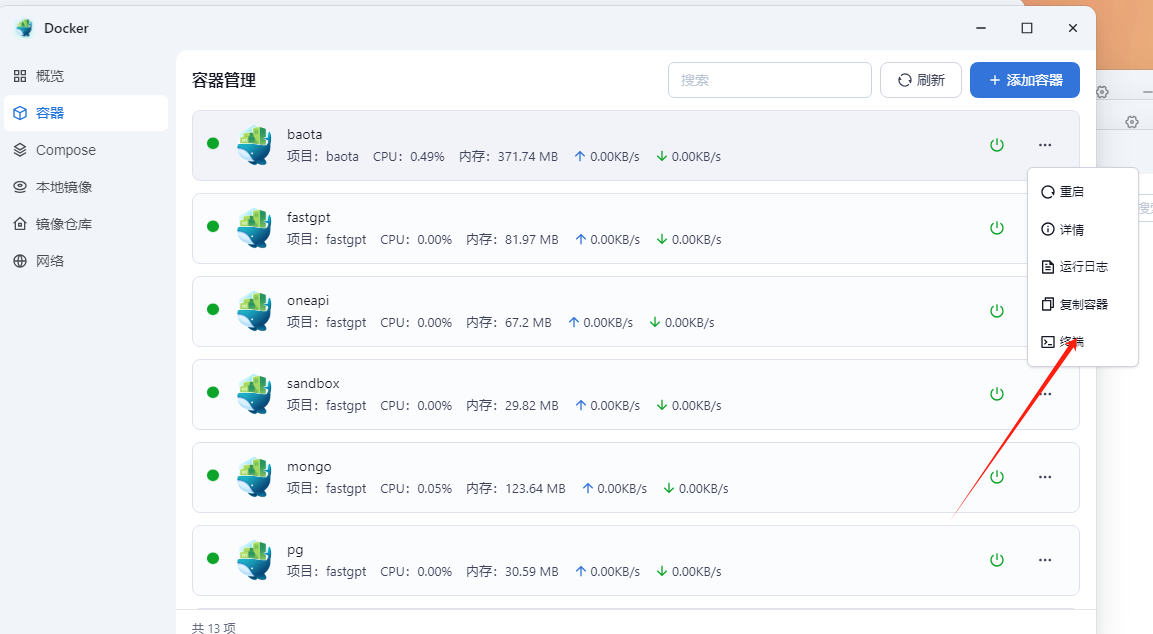Click the 内存: 29.82 MB value
This screenshot has width=1153, height=634.
513,406
